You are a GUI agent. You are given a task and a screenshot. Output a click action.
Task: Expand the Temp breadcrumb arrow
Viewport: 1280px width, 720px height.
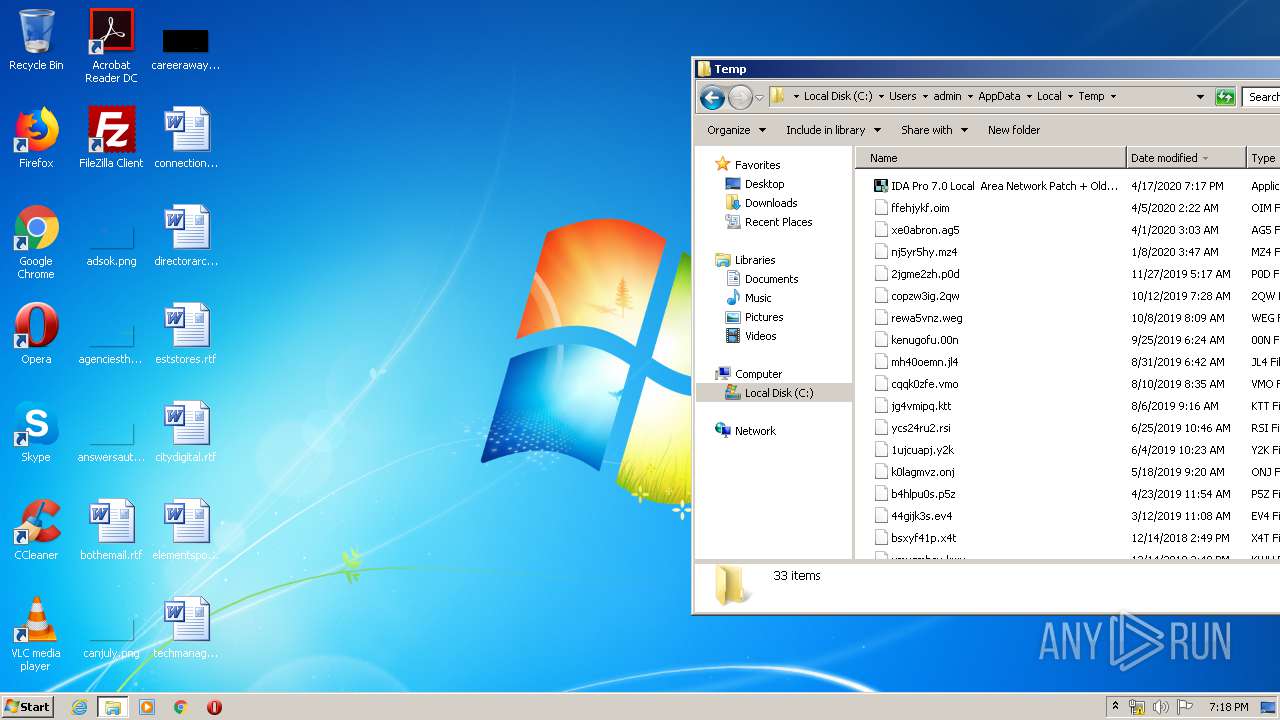[x=1113, y=97]
